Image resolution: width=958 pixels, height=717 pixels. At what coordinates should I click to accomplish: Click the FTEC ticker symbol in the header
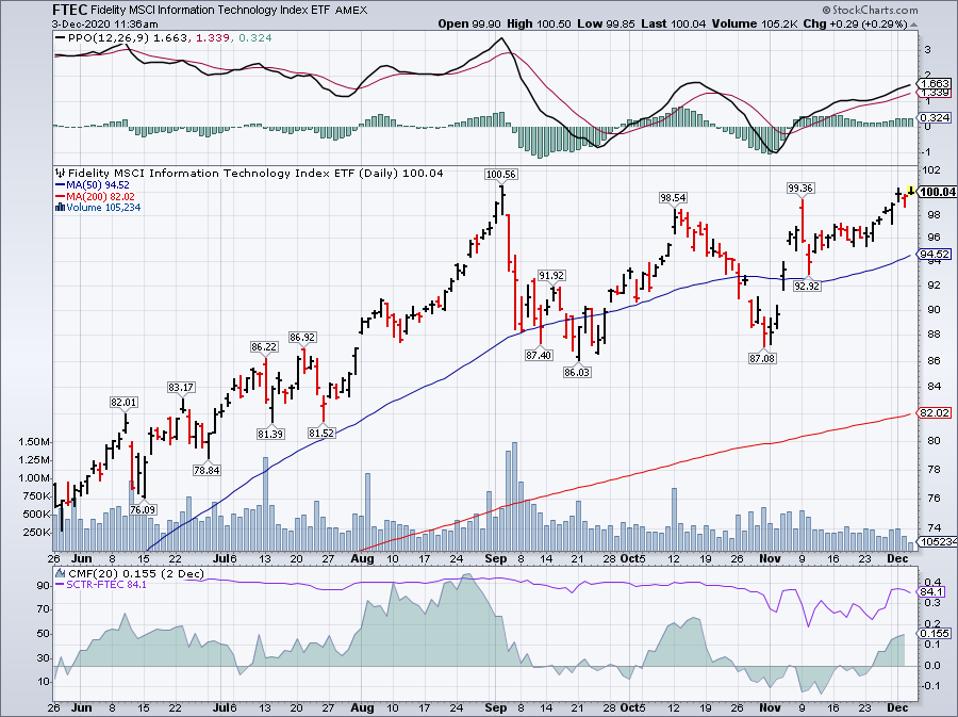pos(69,10)
